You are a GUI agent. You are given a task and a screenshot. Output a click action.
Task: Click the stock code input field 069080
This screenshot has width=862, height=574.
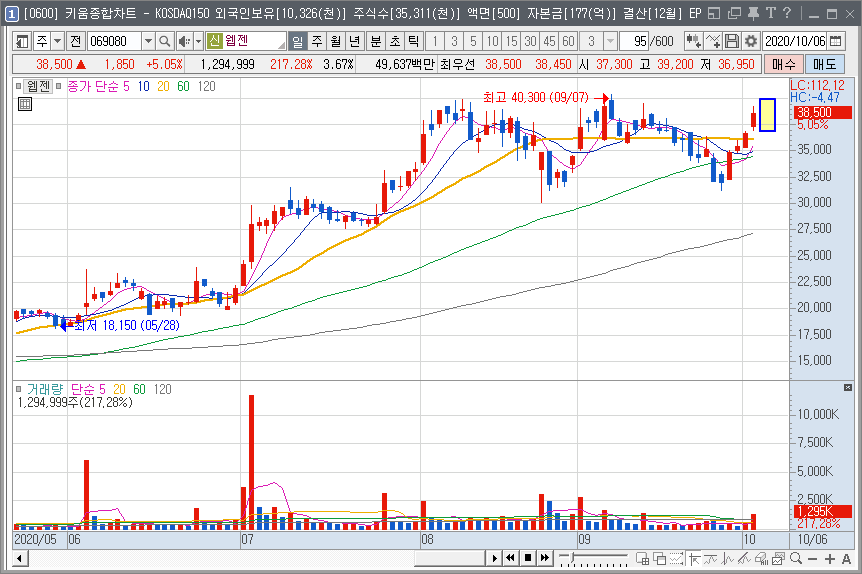(114, 41)
